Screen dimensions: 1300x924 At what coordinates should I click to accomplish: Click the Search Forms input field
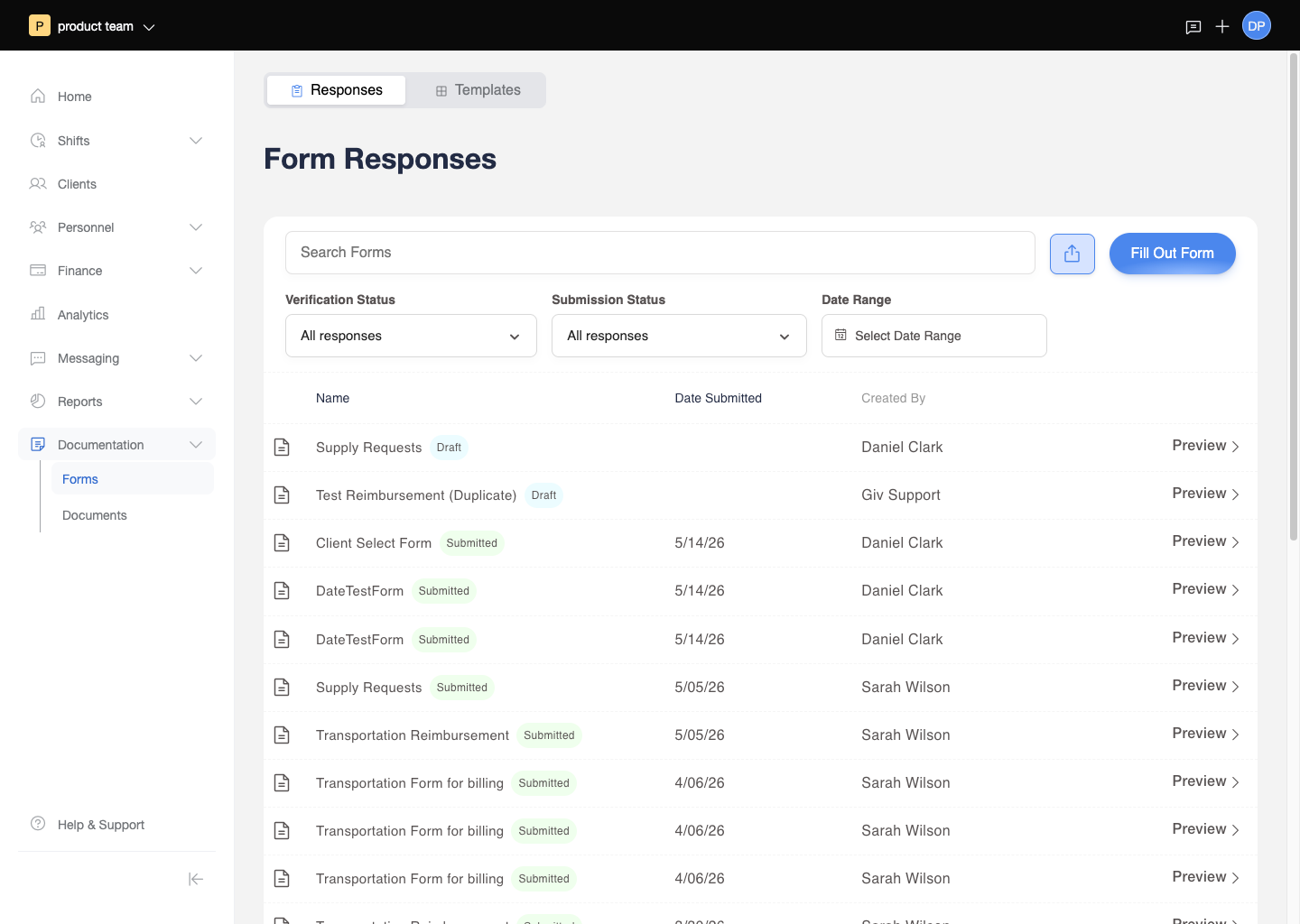(x=660, y=253)
